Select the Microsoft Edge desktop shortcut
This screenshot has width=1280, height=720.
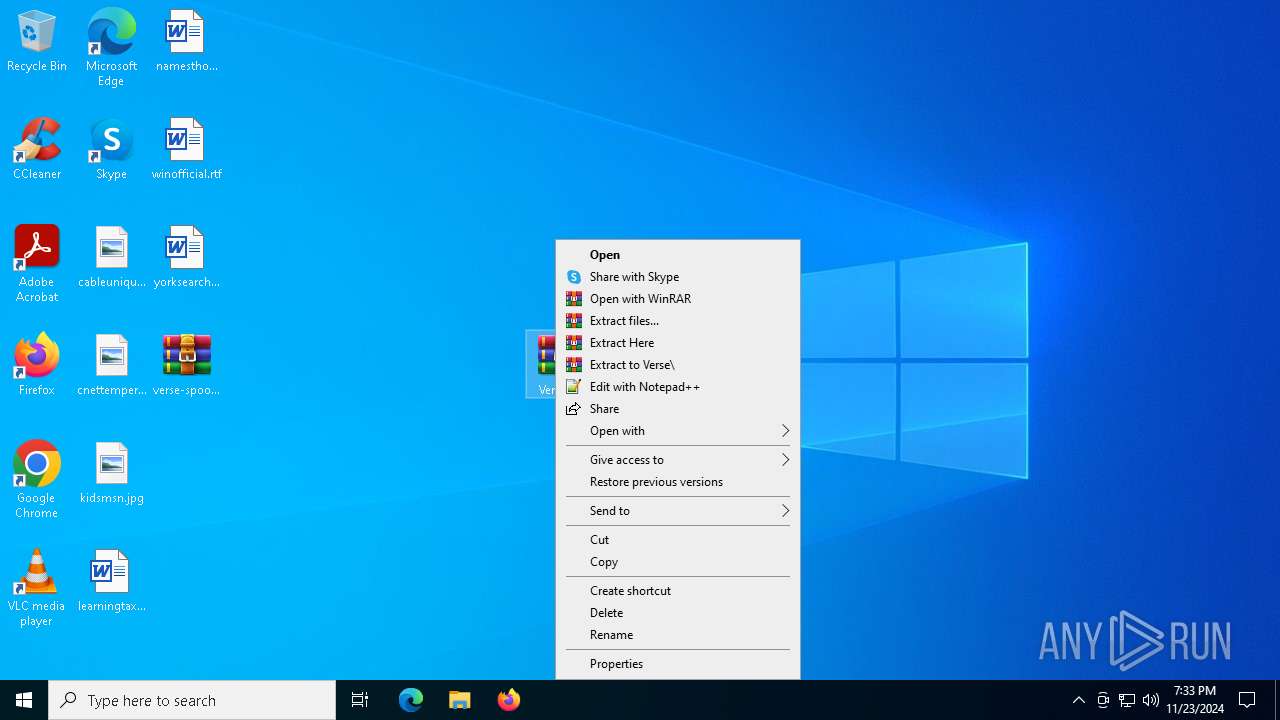[x=111, y=47]
